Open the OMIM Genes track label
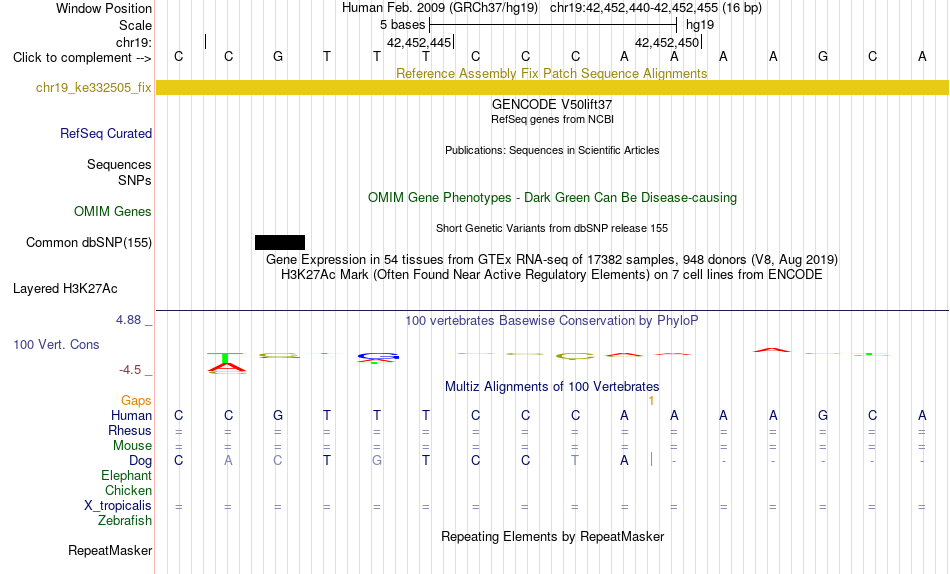 [x=113, y=212]
